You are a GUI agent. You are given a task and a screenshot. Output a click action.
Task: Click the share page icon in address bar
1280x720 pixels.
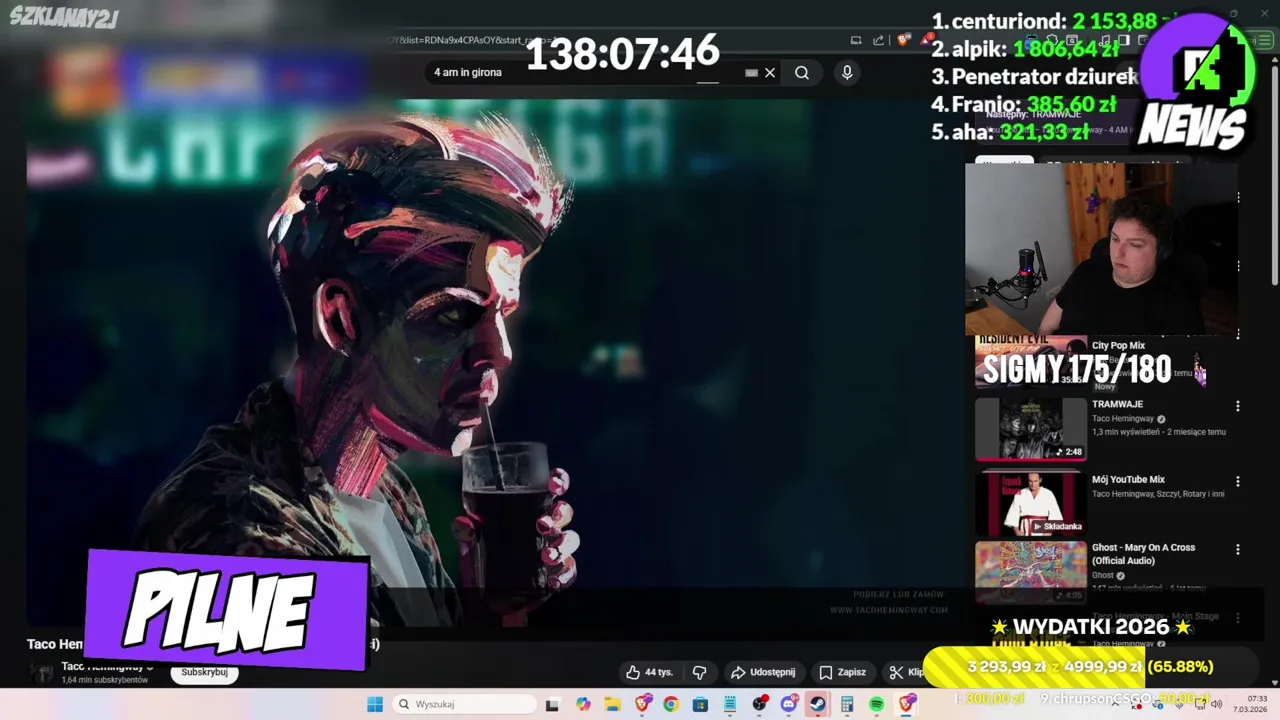coord(879,40)
